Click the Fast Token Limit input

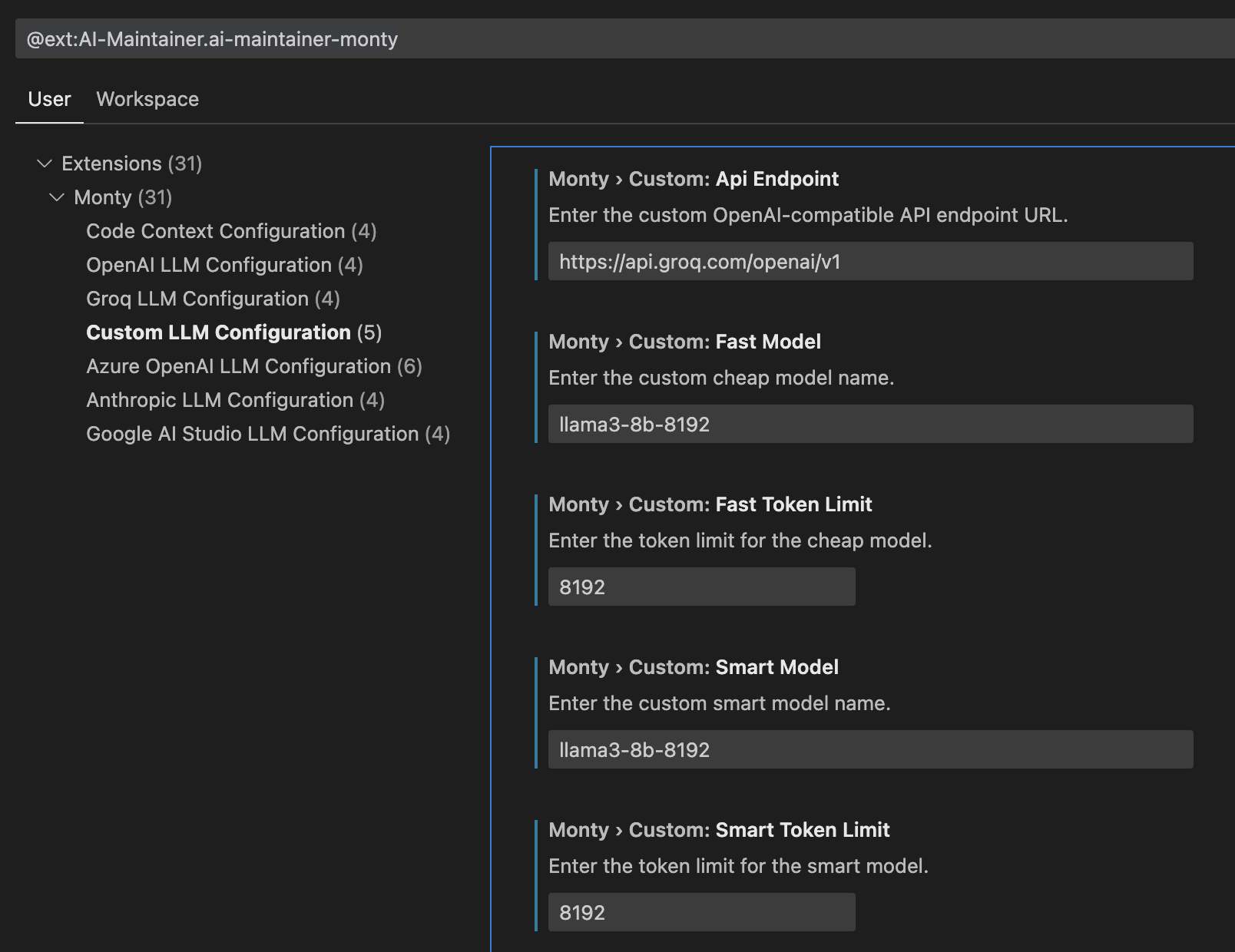coord(700,587)
